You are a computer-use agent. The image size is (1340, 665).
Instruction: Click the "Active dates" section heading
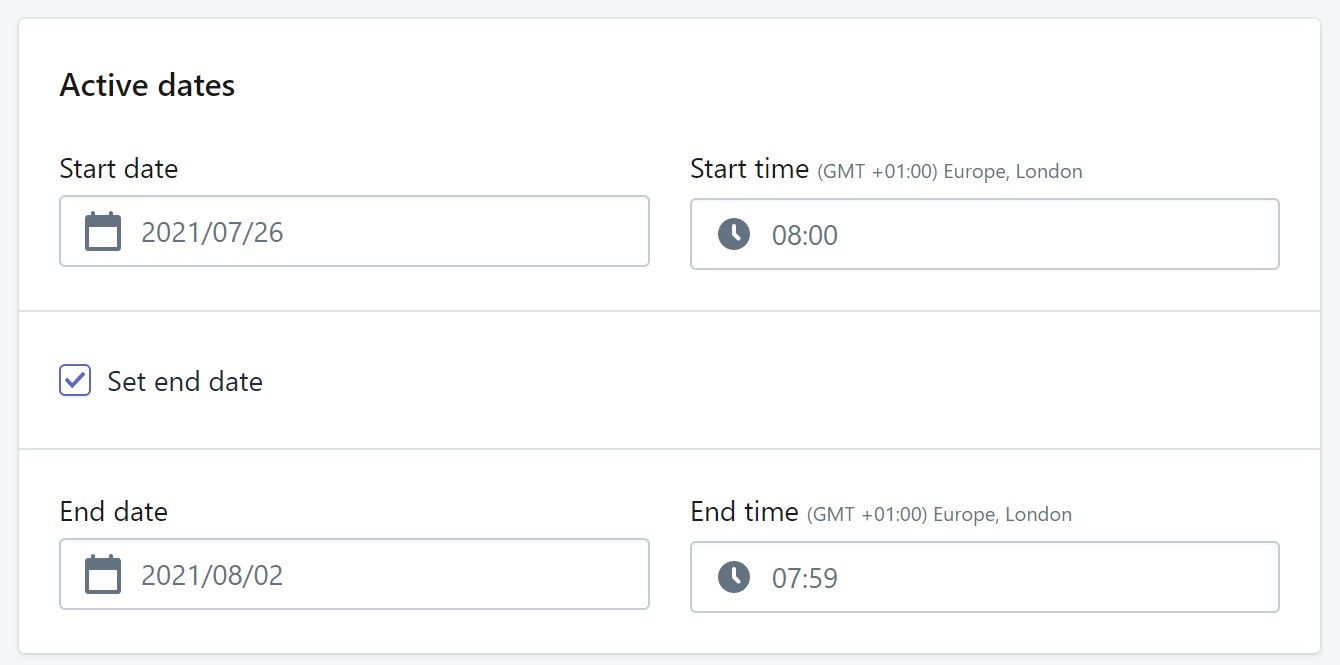click(147, 86)
